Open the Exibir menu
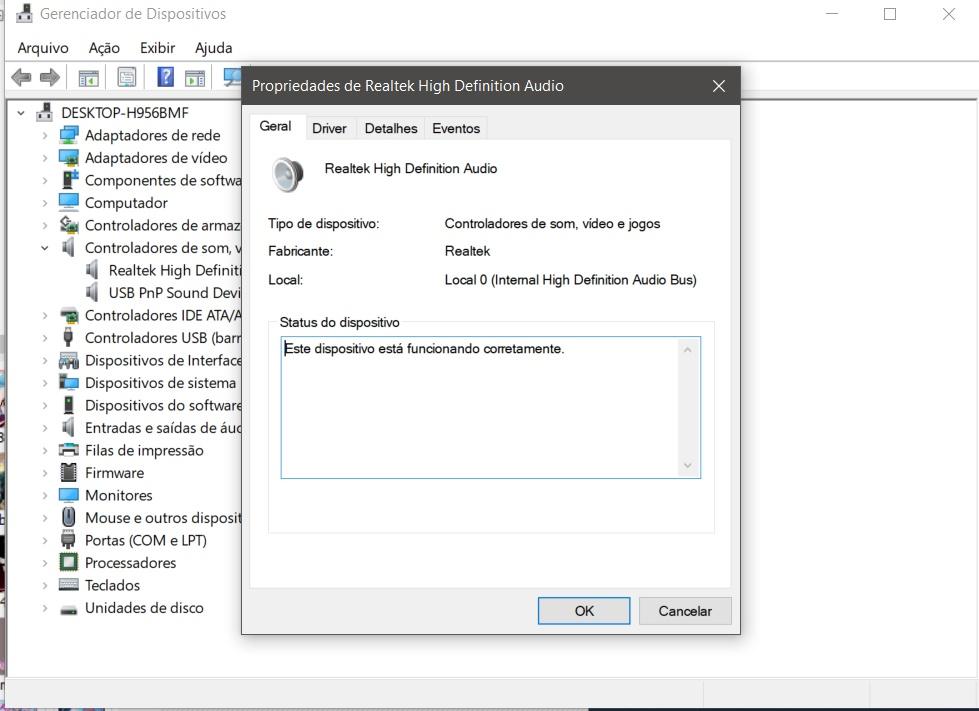Viewport: 979px width, 711px height. pyautogui.click(x=157, y=47)
